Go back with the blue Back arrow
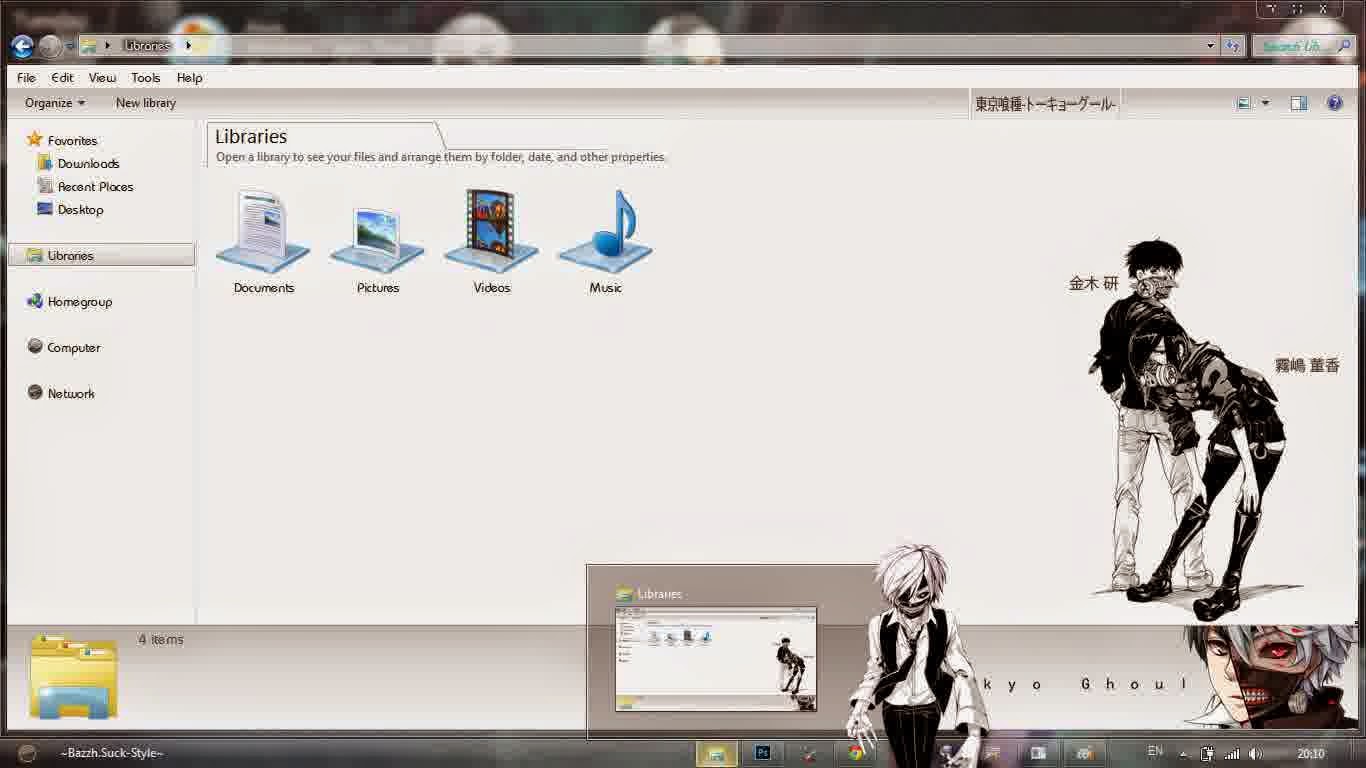 tap(22, 46)
